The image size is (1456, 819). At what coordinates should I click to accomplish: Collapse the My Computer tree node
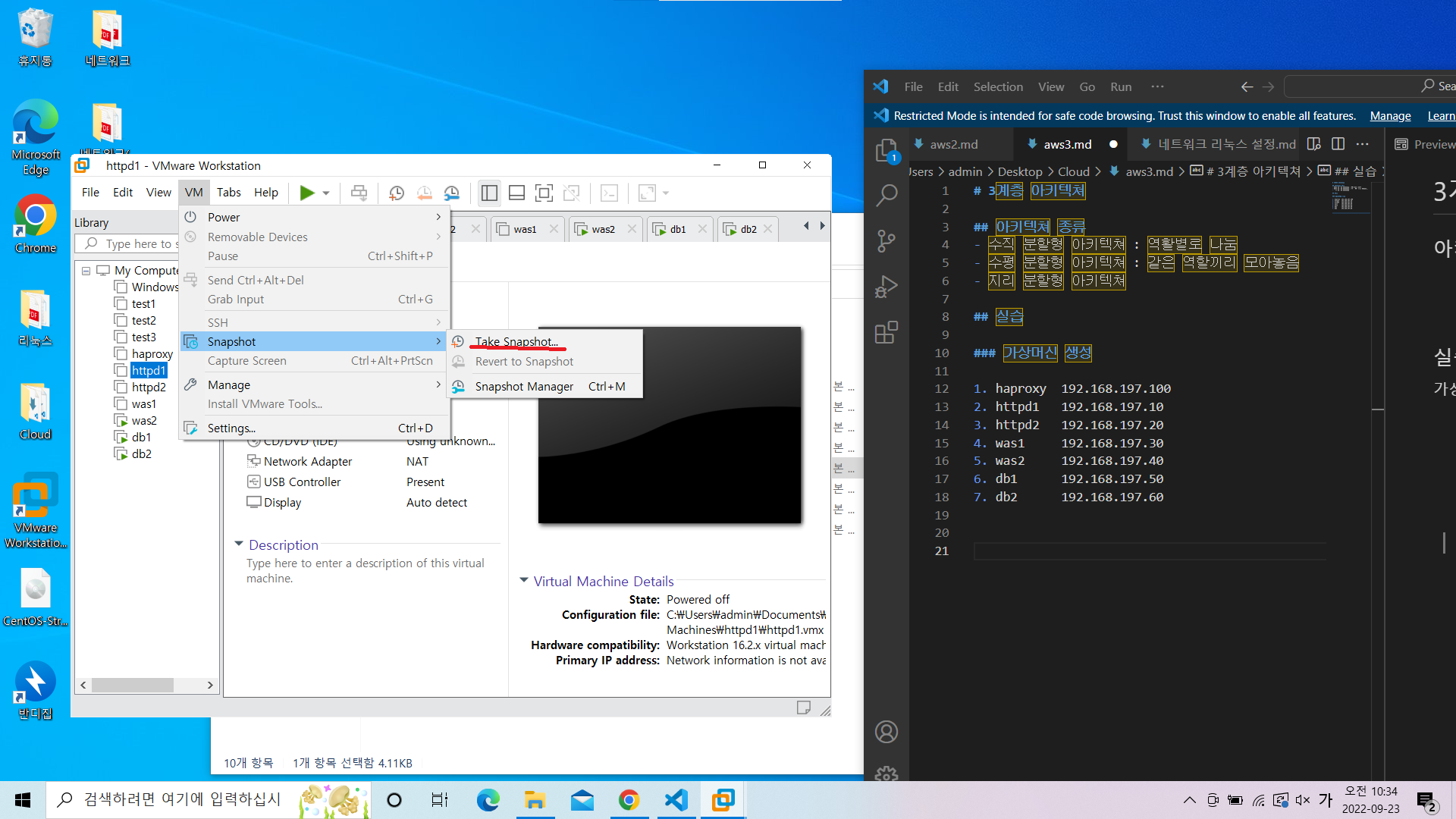click(86, 271)
